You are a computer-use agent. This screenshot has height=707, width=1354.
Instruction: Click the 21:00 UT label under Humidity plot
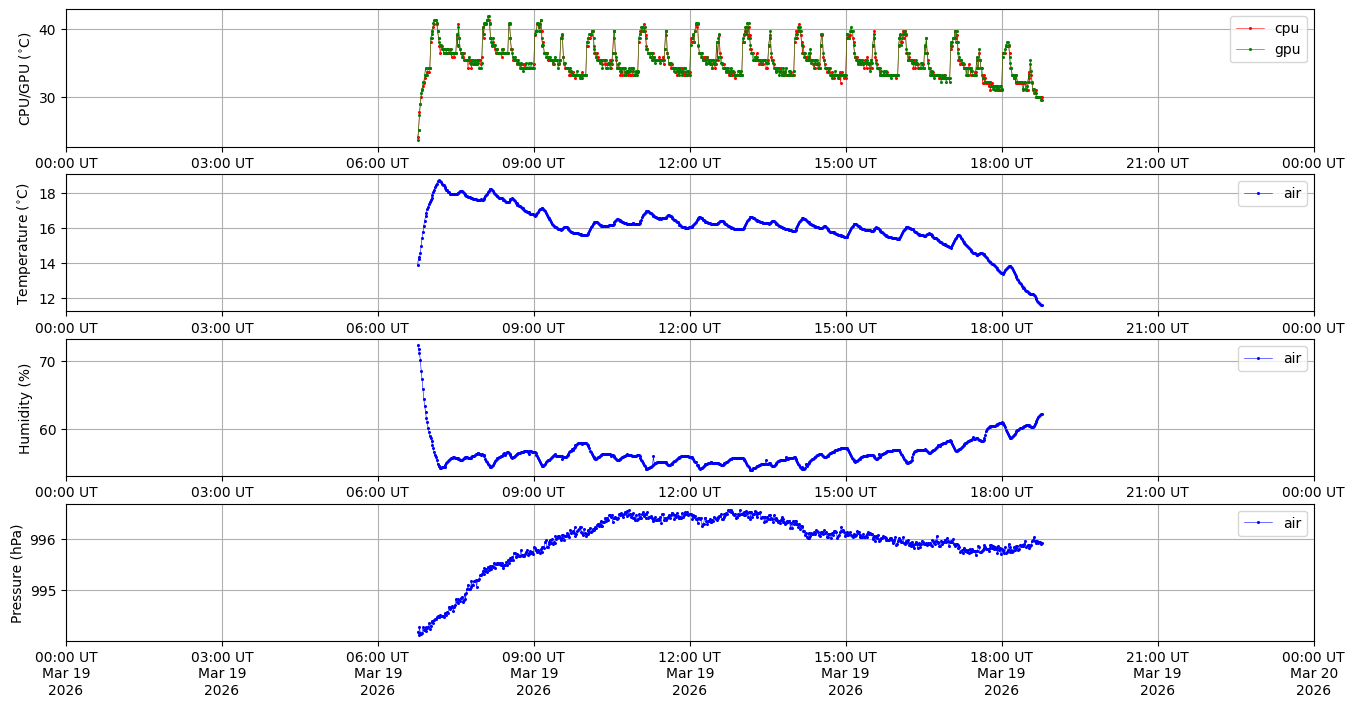(x=1157, y=493)
